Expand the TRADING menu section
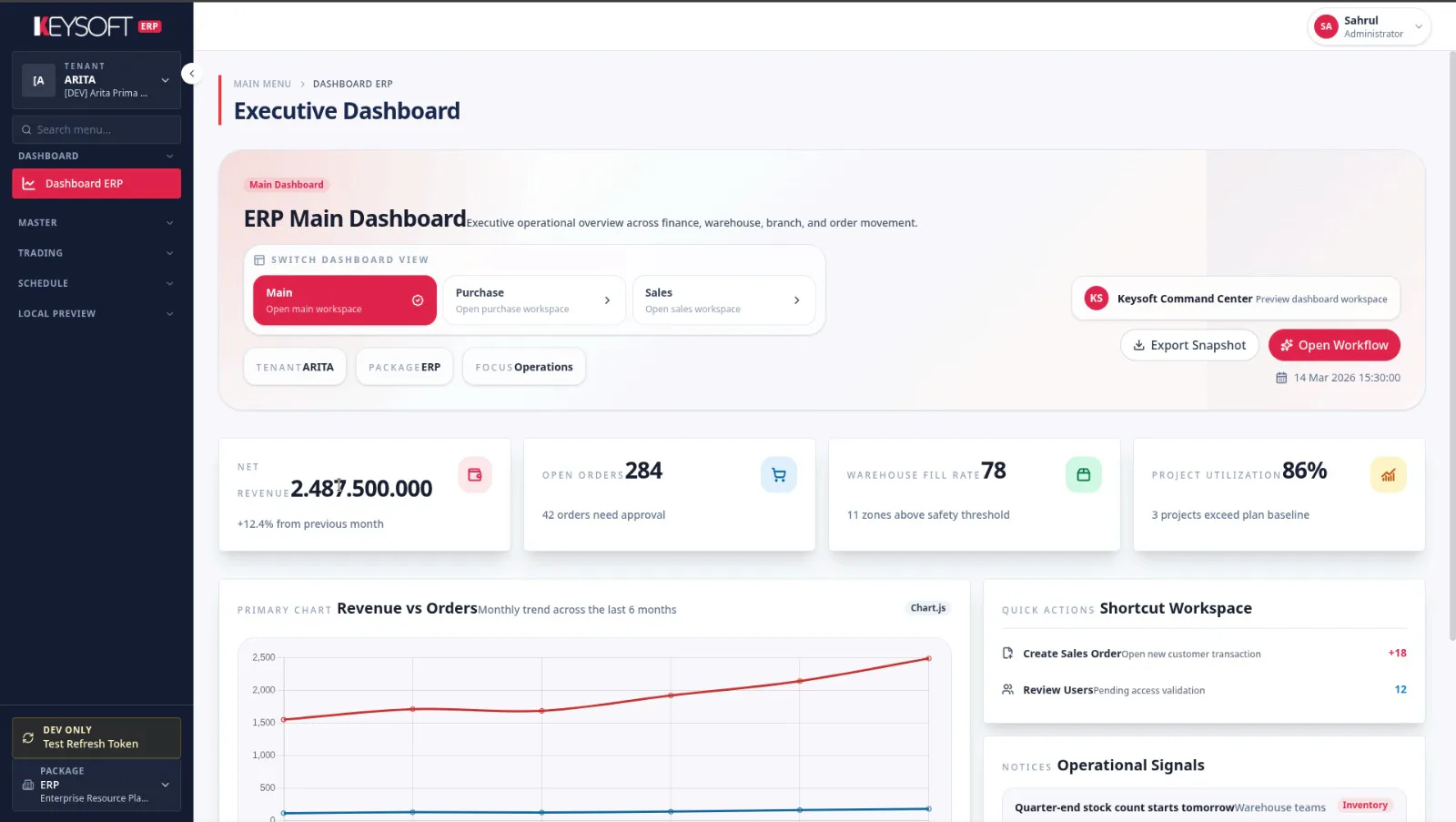 (96, 253)
